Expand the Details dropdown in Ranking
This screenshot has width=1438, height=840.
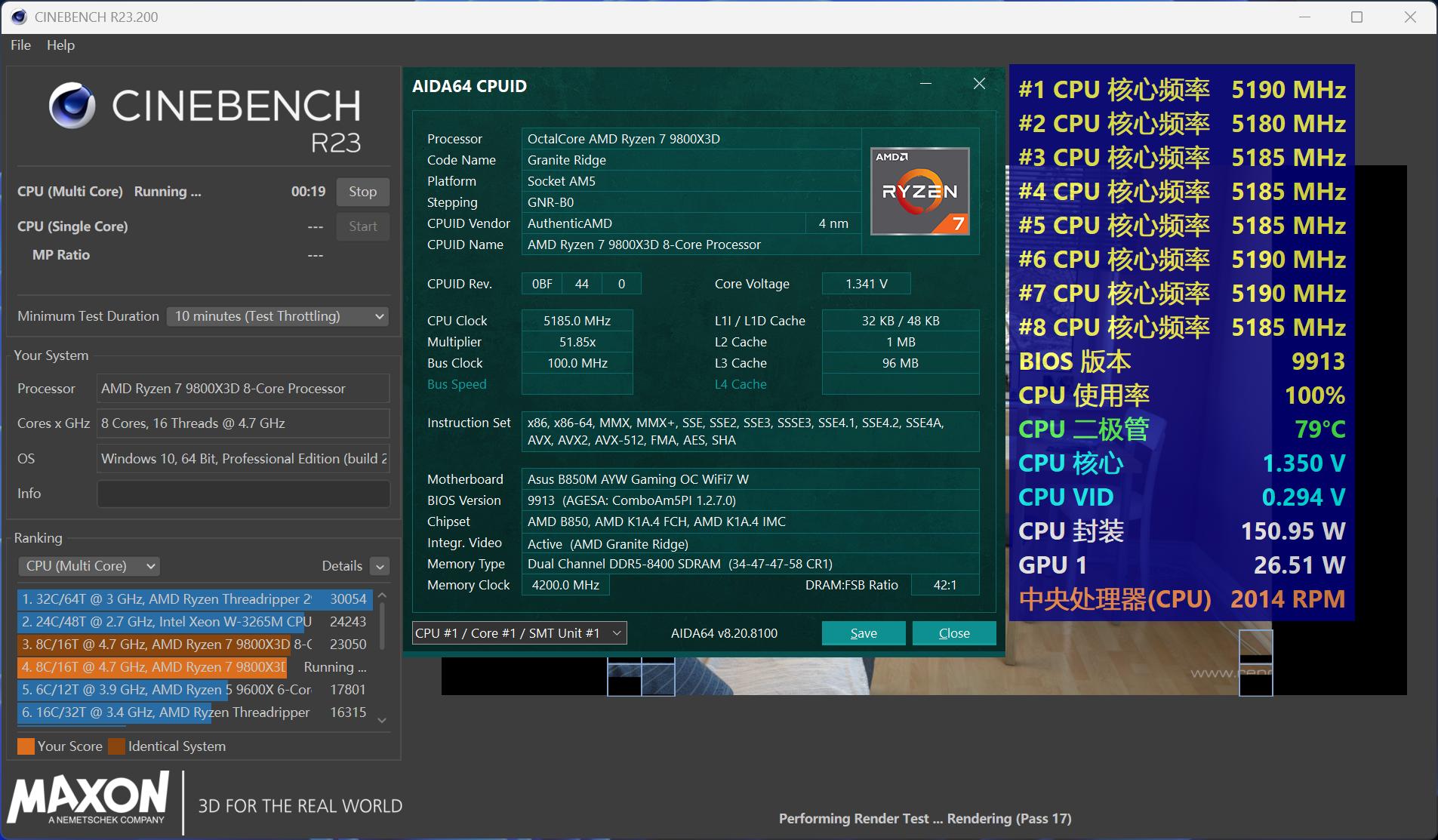click(380, 565)
